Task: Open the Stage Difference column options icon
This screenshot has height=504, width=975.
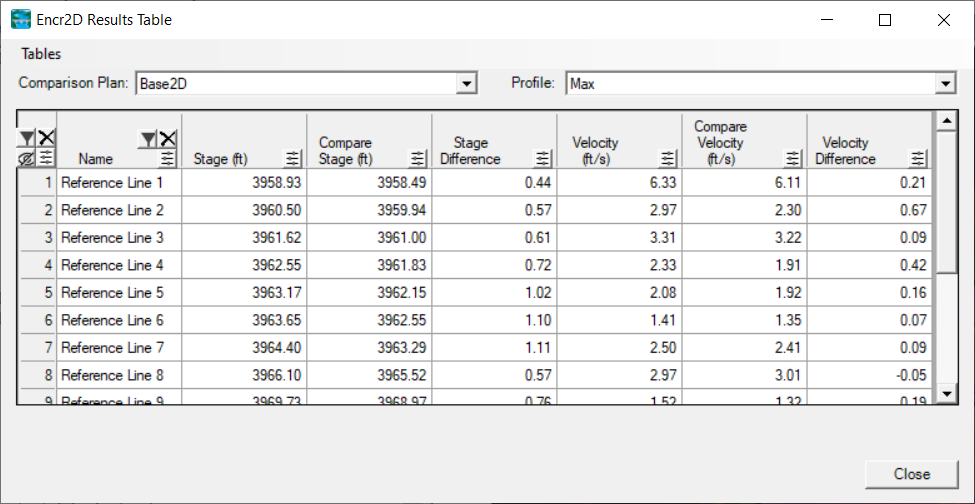Action: [542, 158]
